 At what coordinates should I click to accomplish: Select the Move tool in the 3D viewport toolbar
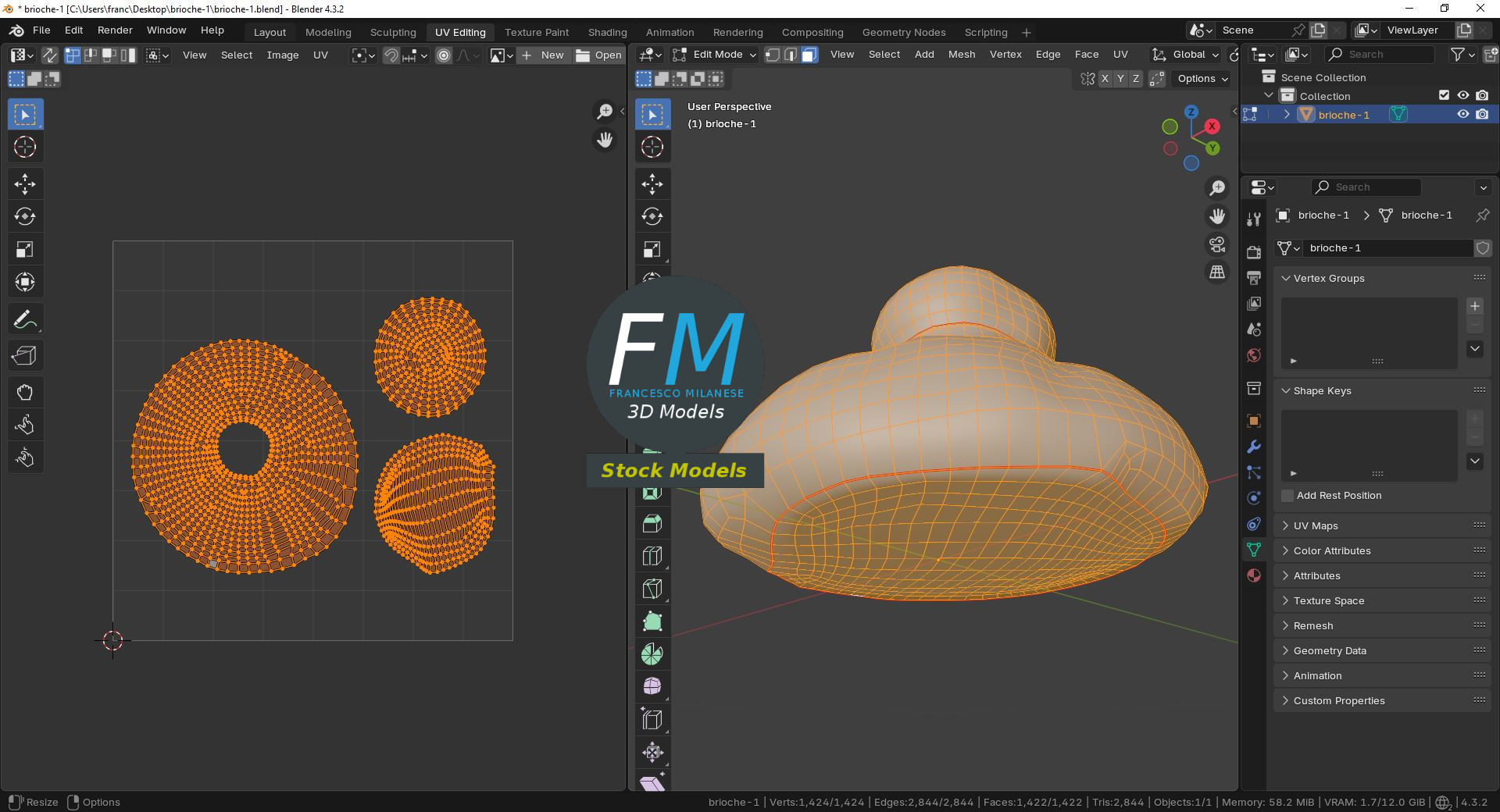(652, 184)
